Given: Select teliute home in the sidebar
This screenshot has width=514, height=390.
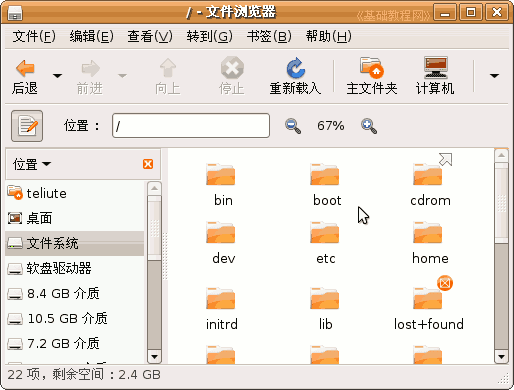Looking at the screenshot, I should 75,193.
